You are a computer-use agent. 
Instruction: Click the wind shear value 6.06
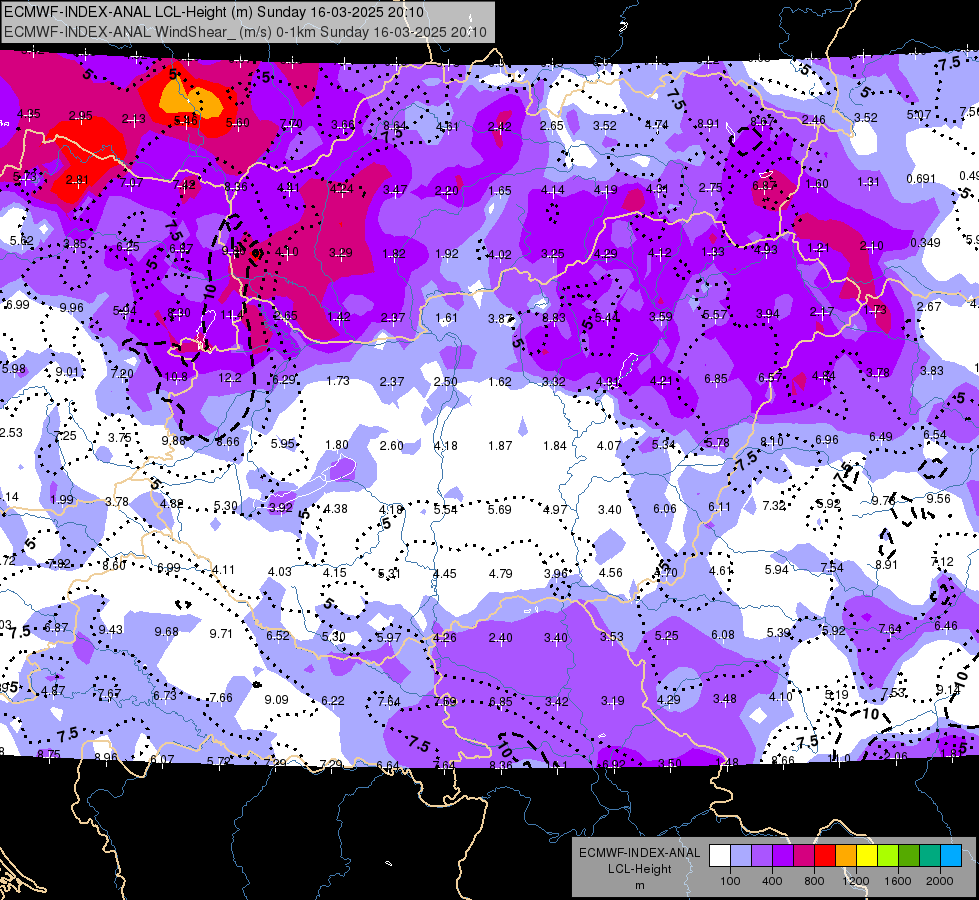click(x=664, y=508)
